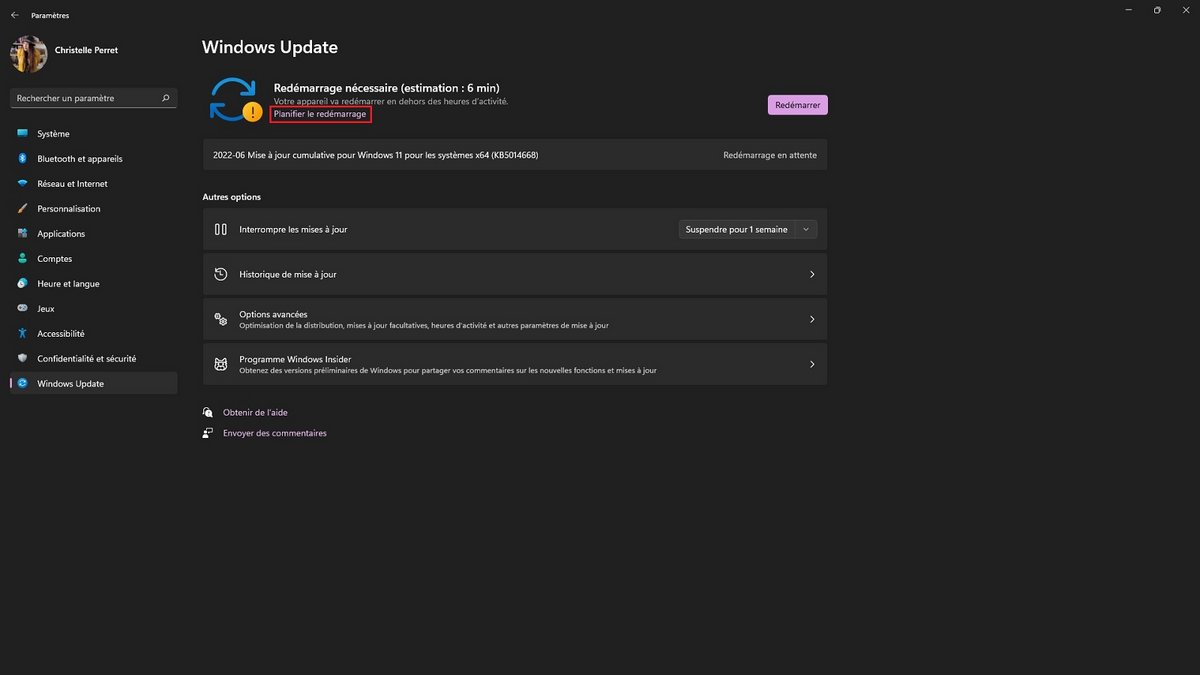The image size is (1200, 675).
Task: Click the Redémarrage en attente status text
Action: [x=769, y=155]
